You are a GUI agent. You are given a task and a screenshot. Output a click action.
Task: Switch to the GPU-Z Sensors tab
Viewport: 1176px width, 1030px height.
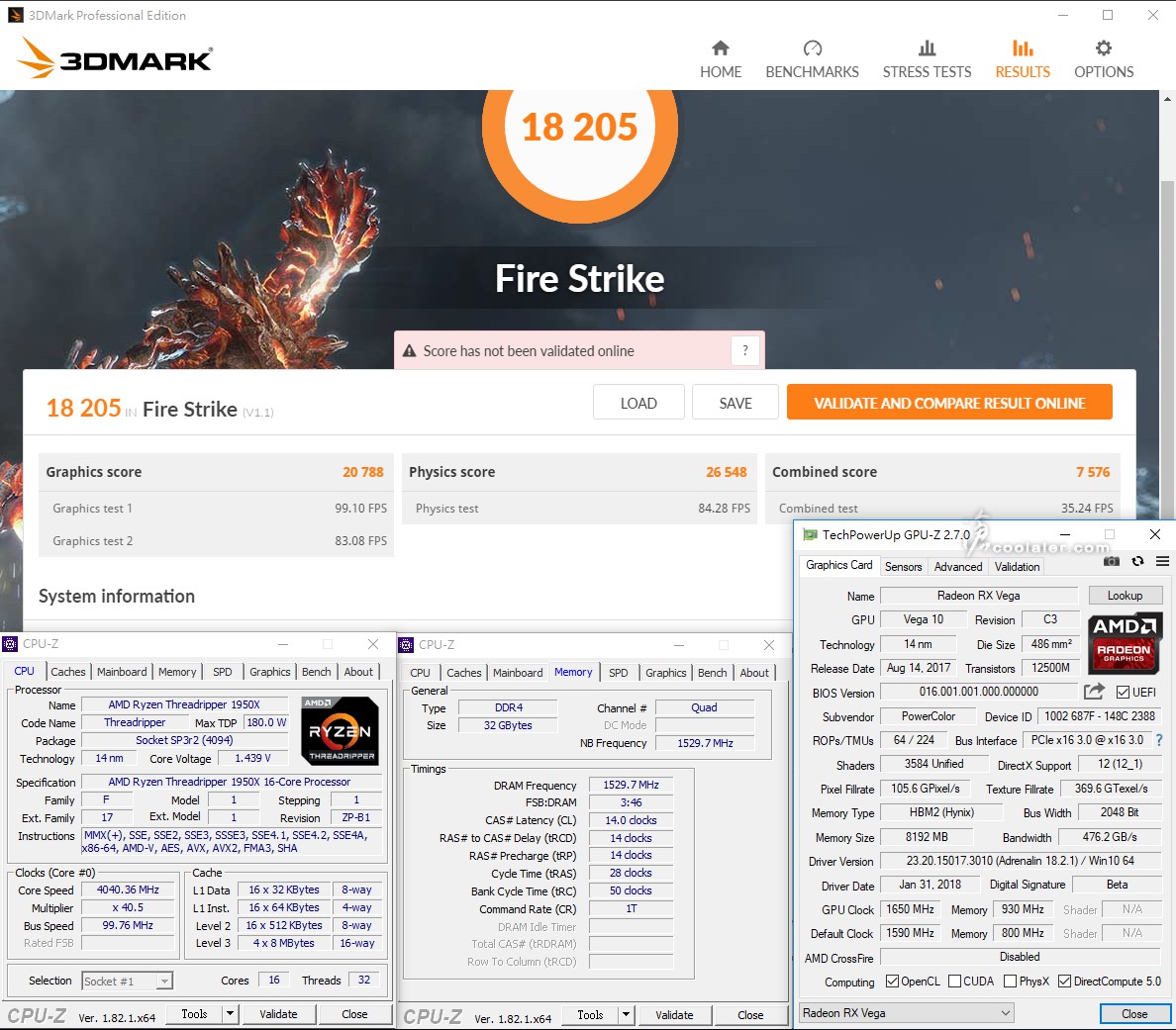point(903,567)
